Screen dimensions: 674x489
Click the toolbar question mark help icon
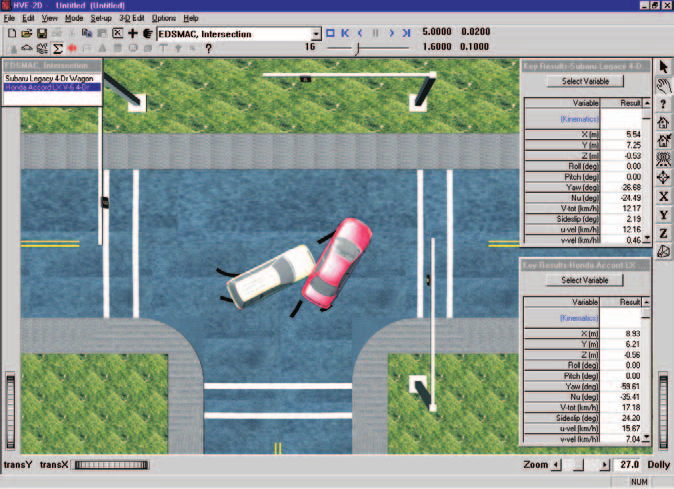208,49
